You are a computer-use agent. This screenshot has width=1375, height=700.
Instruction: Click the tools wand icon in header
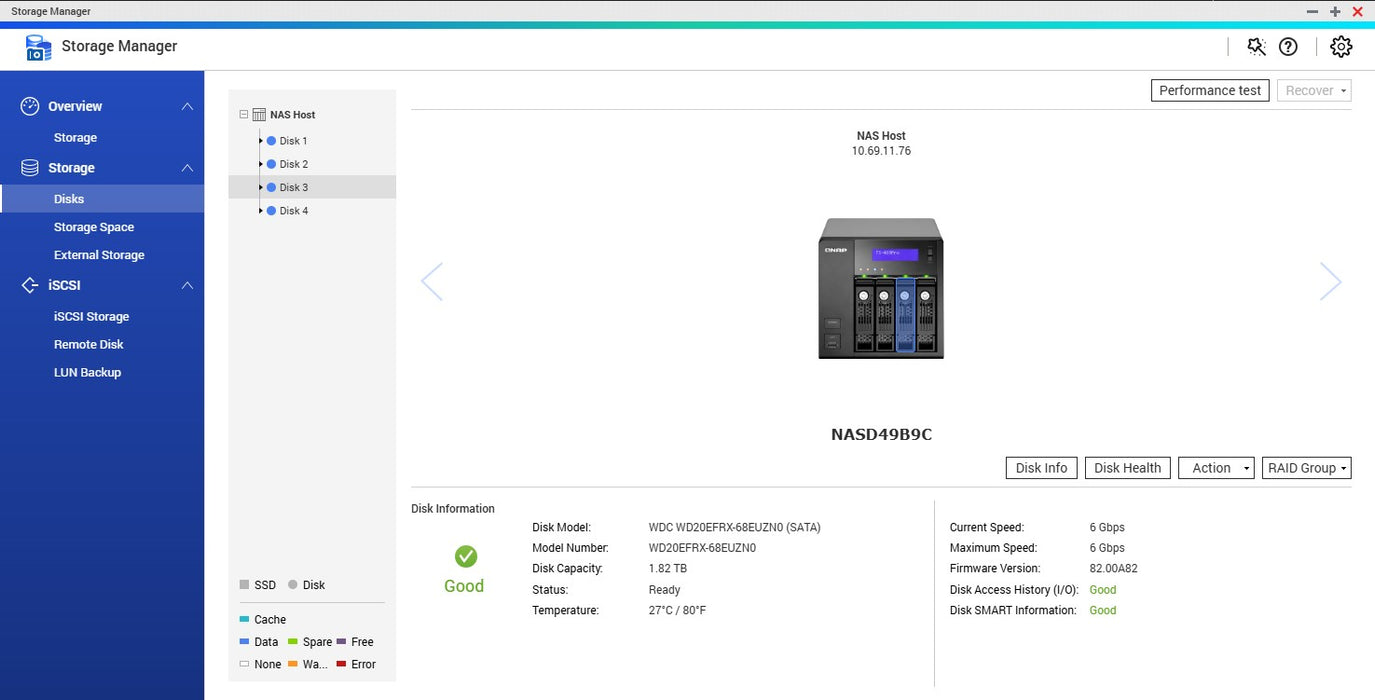pos(1256,46)
